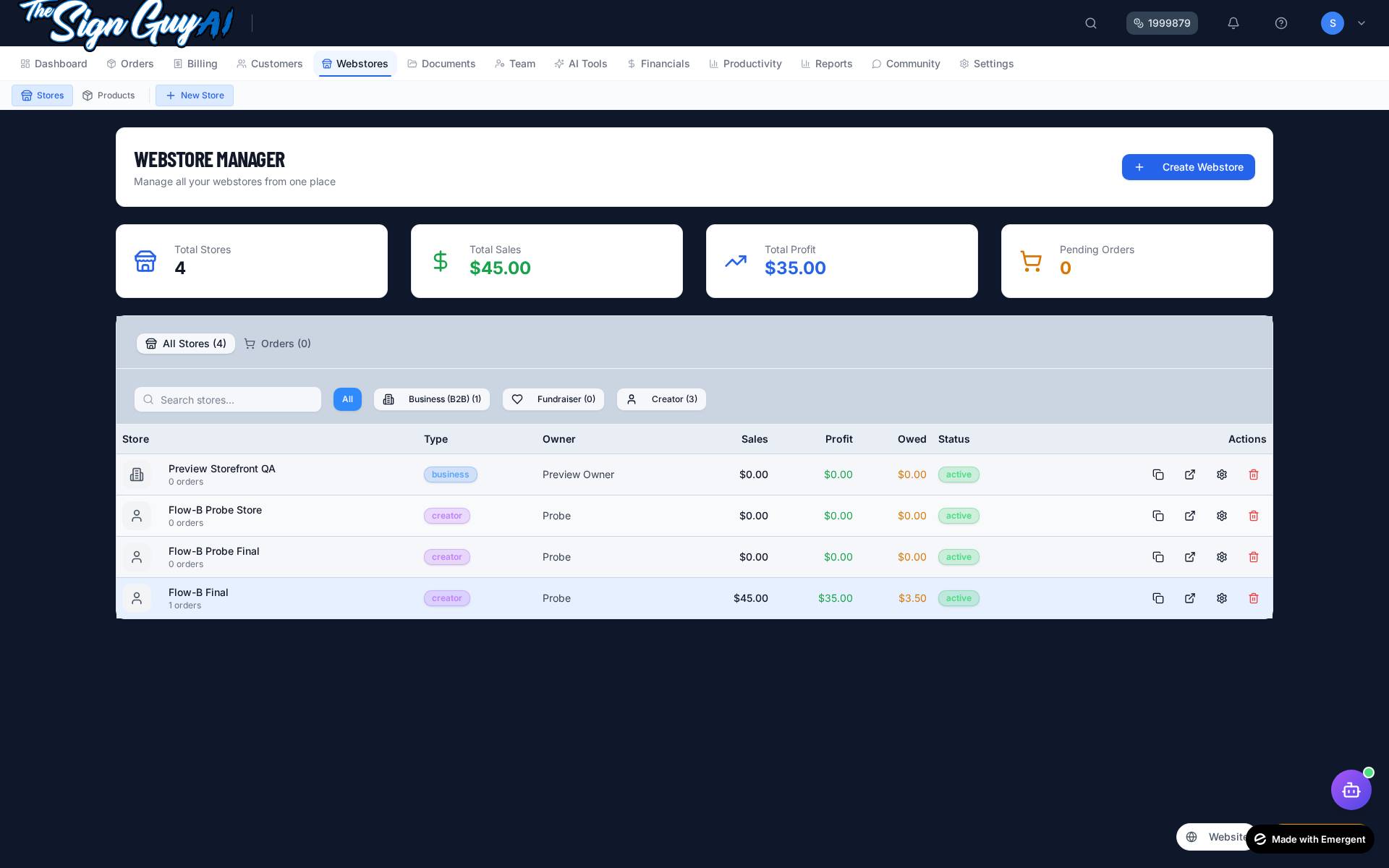The image size is (1389, 868).
Task: Open the Orders navigation tab
Action: [x=130, y=64]
